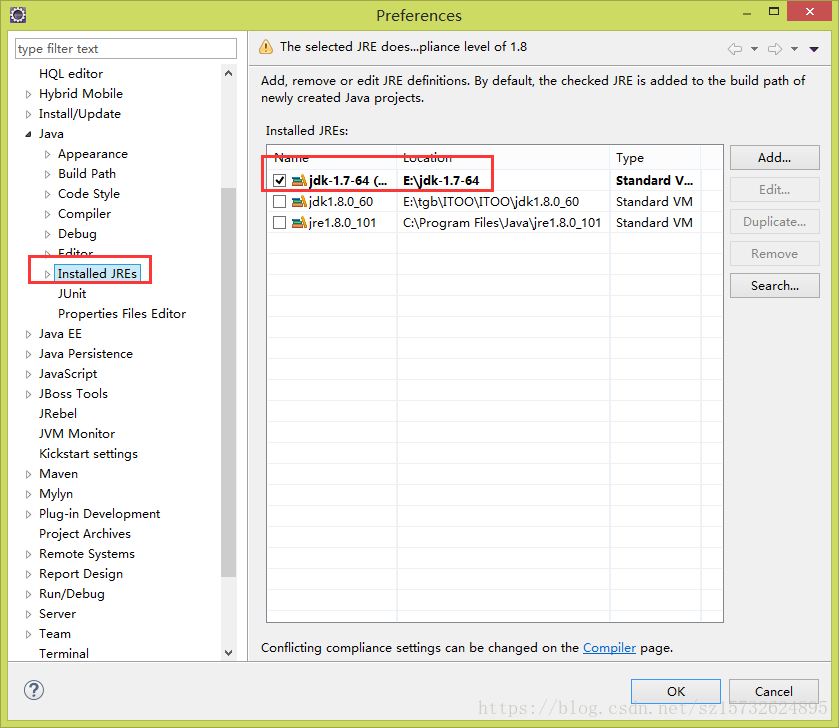Select Installed JREs in the tree

click(x=97, y=273)
